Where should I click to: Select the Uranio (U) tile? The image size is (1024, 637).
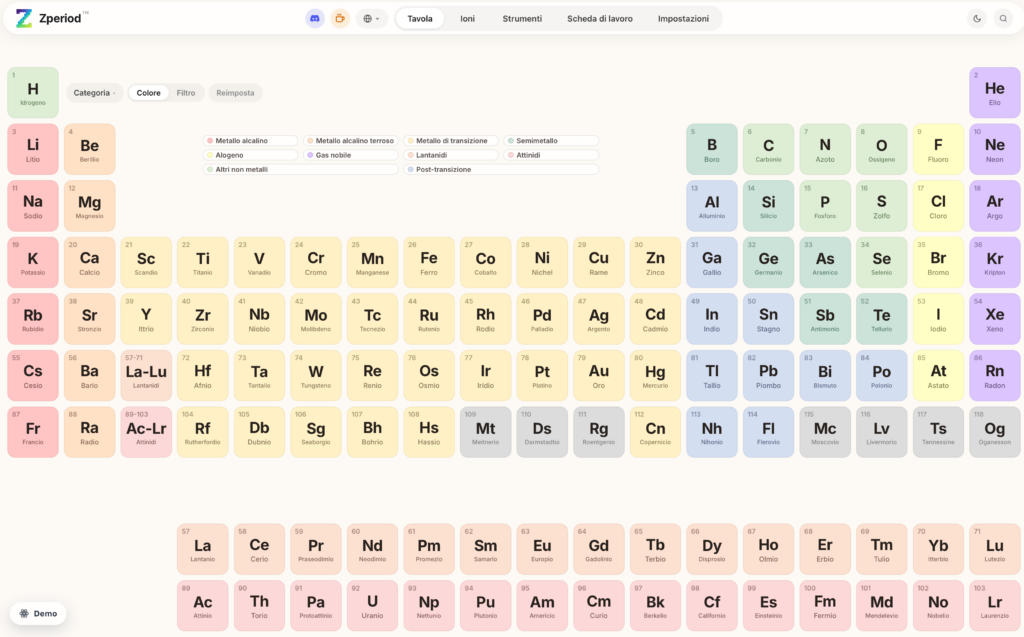click(372, 606)
